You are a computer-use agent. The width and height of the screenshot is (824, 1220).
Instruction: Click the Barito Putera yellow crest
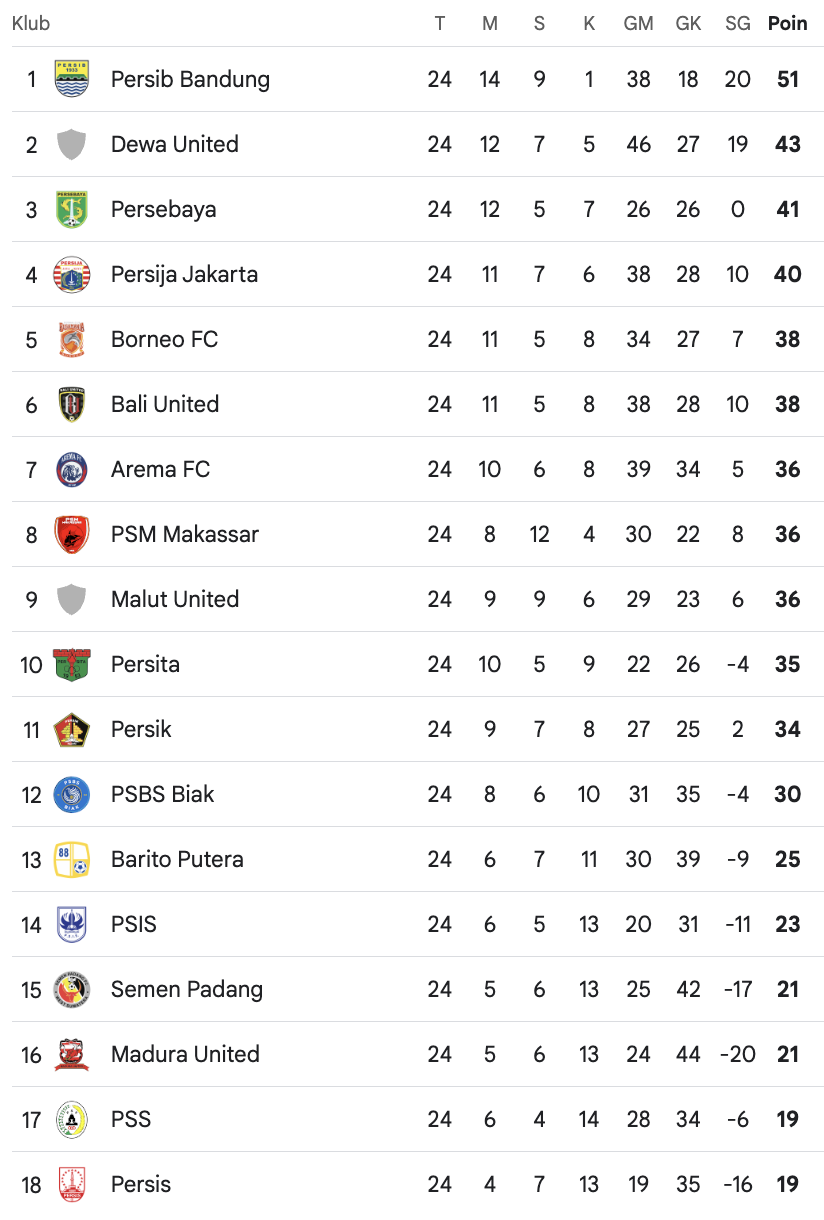pos(71,859)
